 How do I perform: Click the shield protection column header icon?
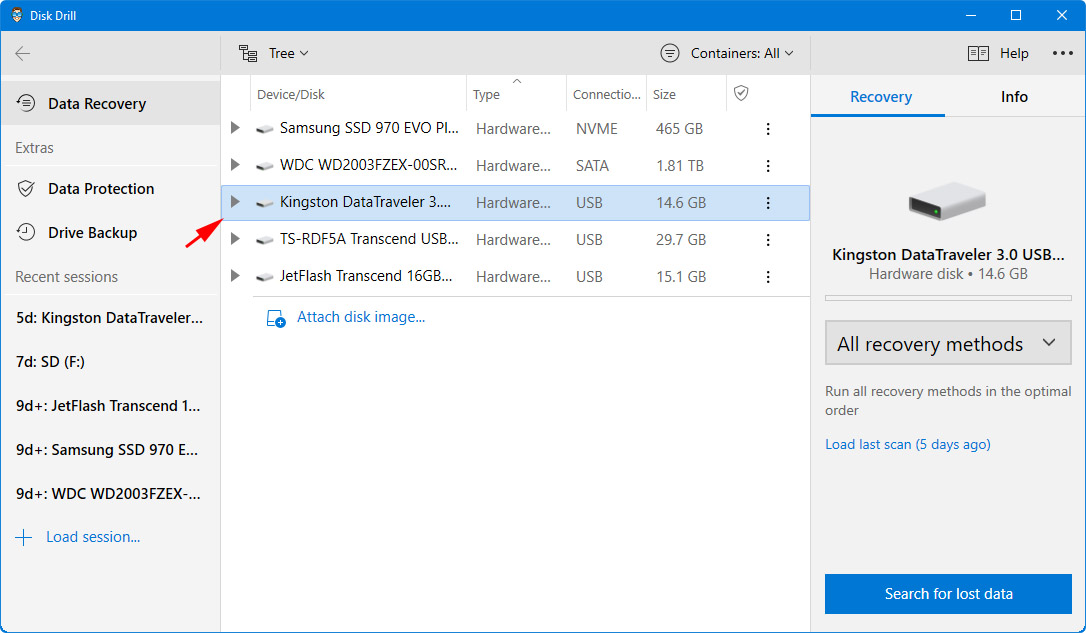tap(741, 93)
